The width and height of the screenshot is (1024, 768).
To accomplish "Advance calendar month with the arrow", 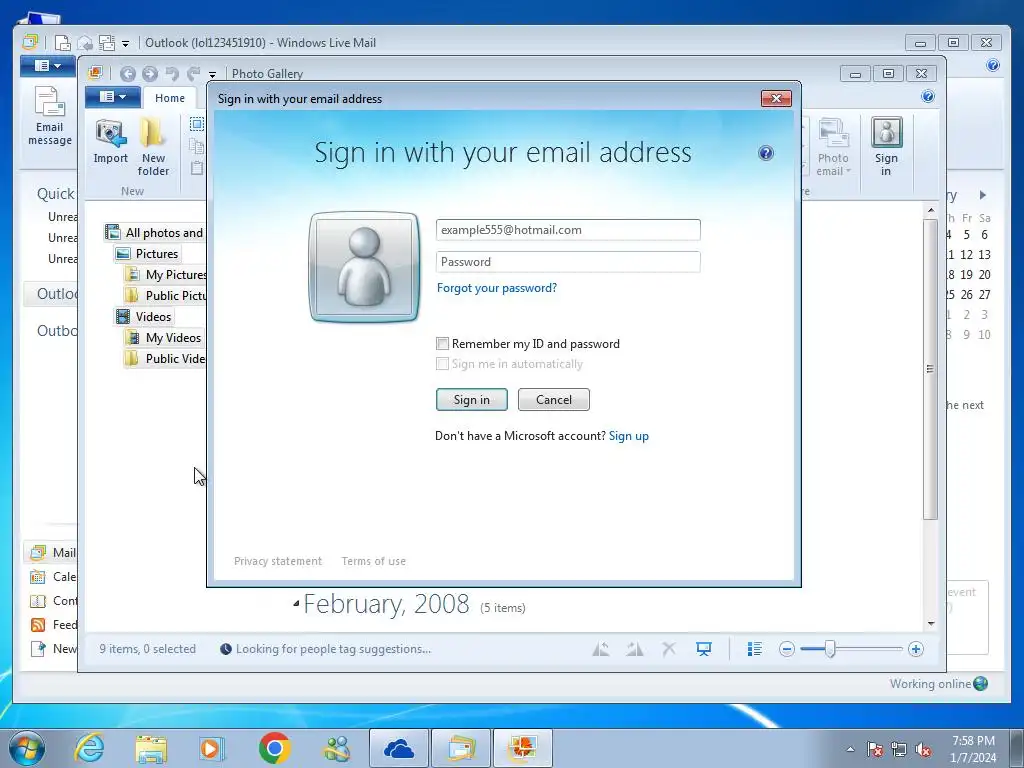I will point(982,195).
